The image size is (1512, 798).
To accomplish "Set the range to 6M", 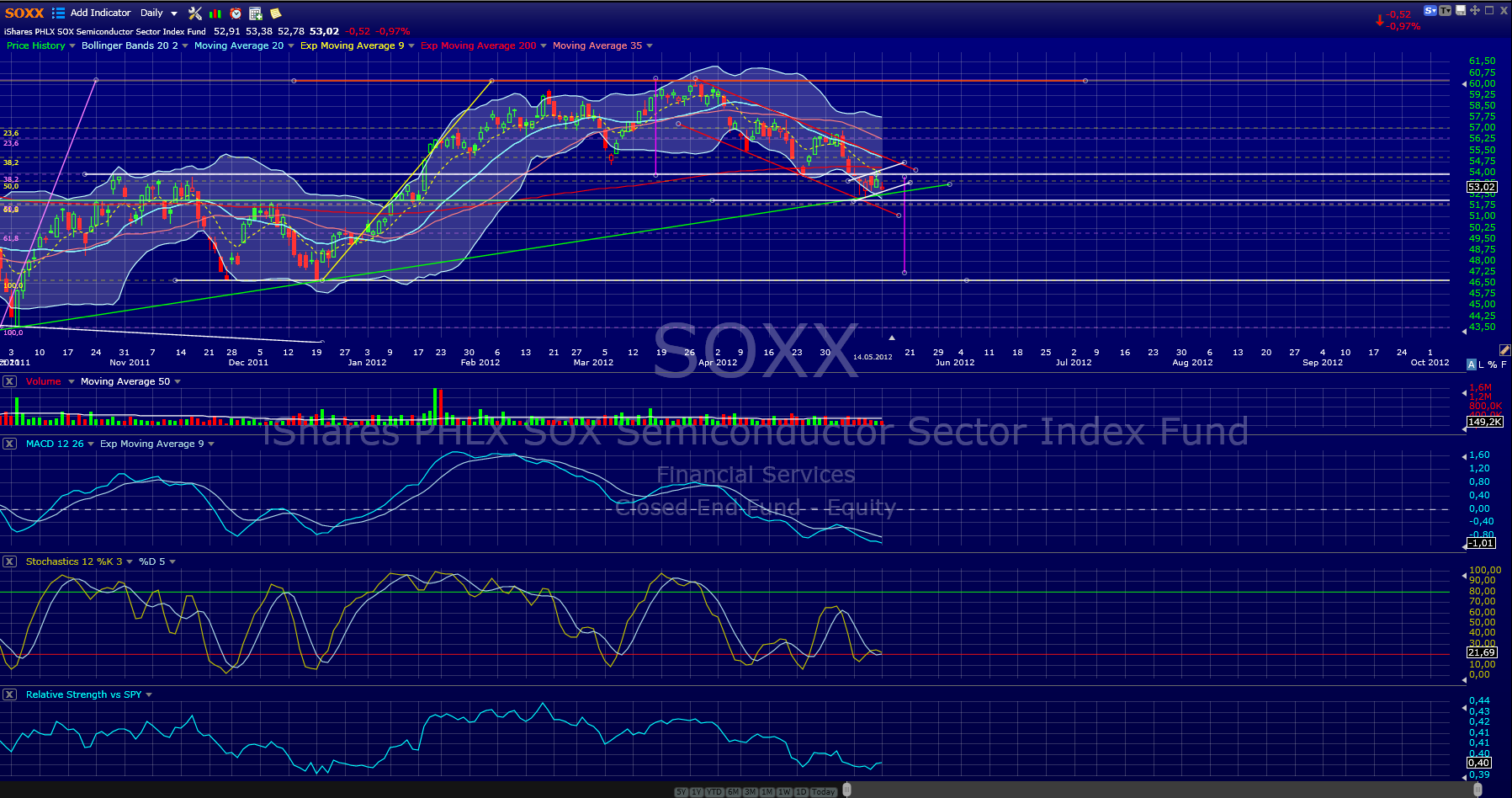I will click(x=734, y=791).
